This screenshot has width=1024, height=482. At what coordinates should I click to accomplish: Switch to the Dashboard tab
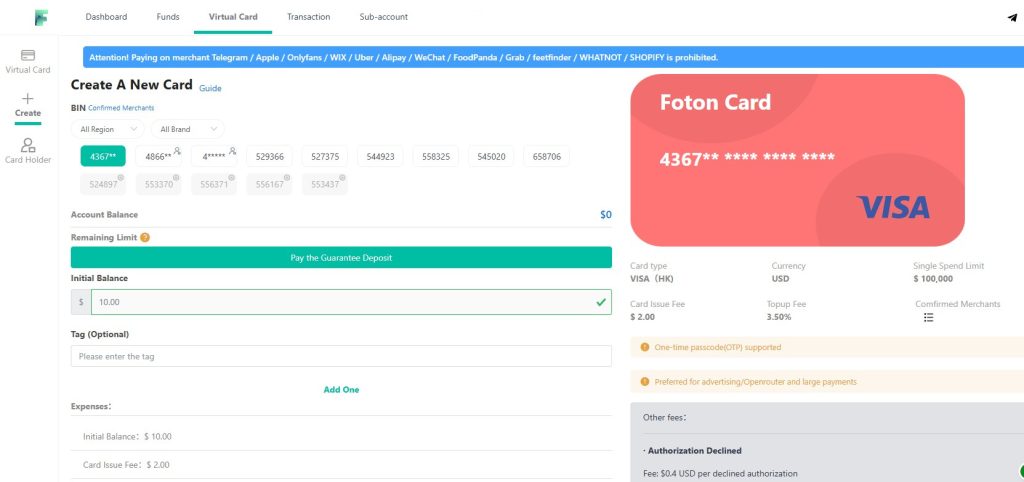(106, 17)
